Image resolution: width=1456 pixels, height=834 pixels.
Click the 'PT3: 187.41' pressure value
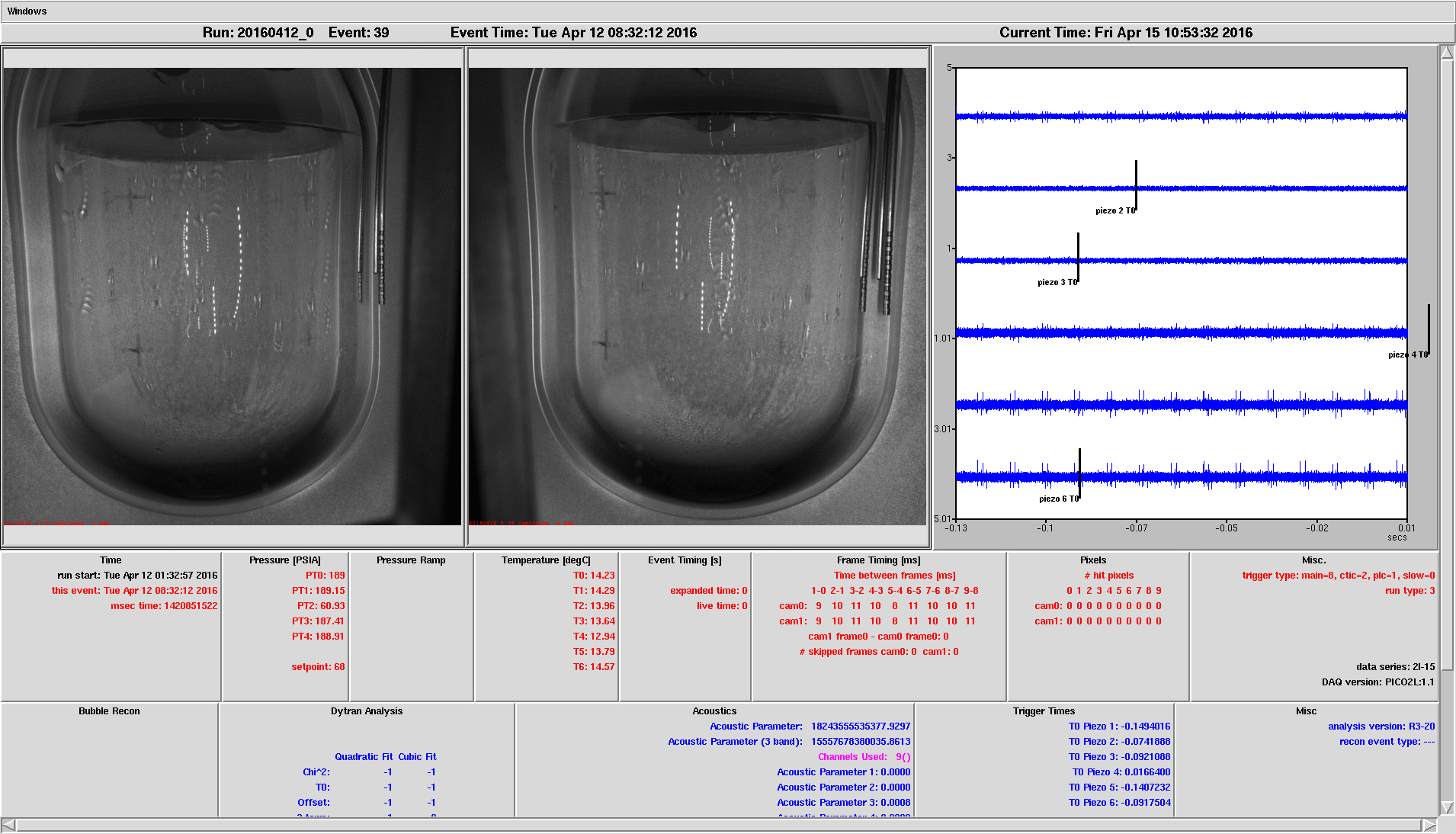click(x=319, y=621)
